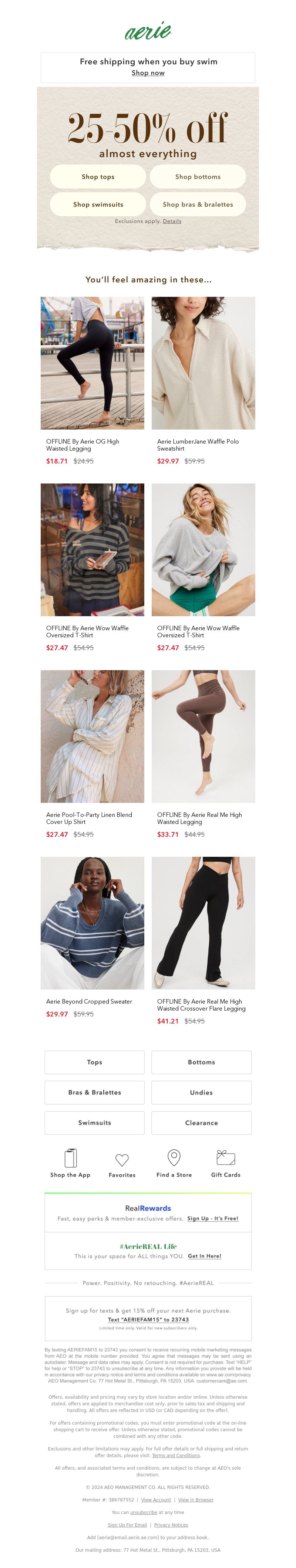
Task: Click Sign Up - It's Free link
Action: pyautogui.click(x=212, y=1219)
